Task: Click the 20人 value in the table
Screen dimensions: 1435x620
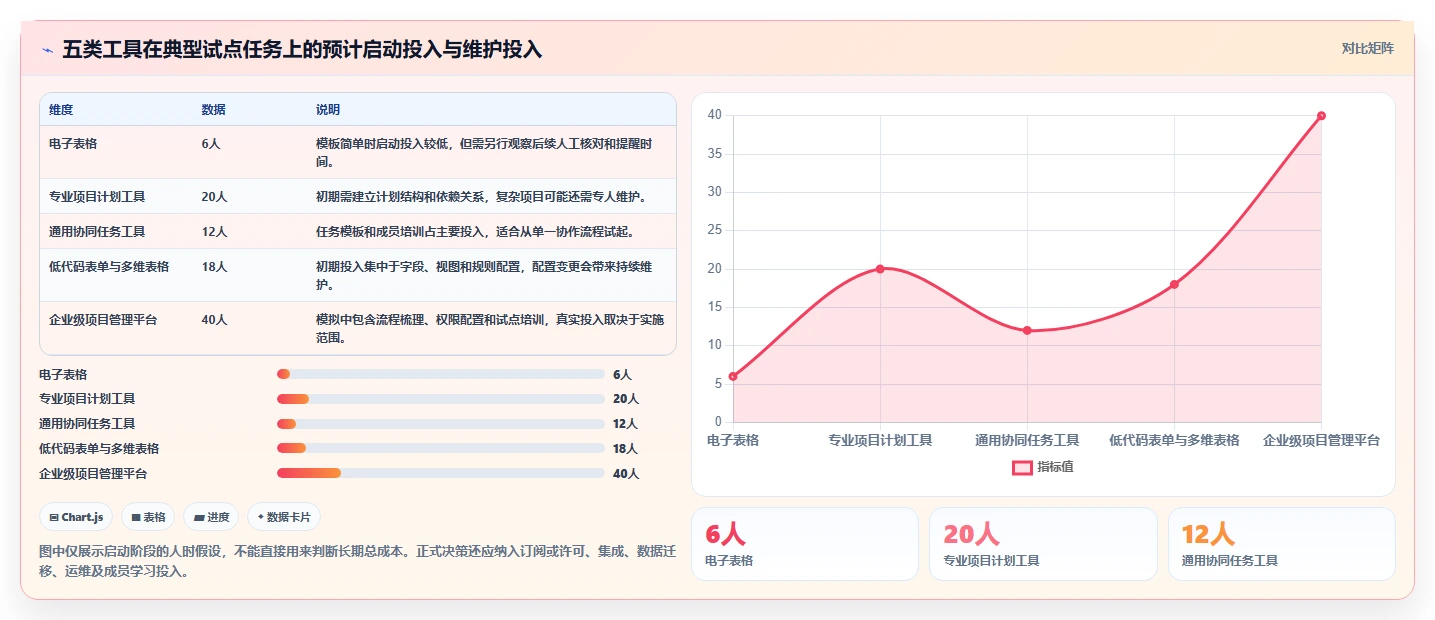Action: click(214, 197)
